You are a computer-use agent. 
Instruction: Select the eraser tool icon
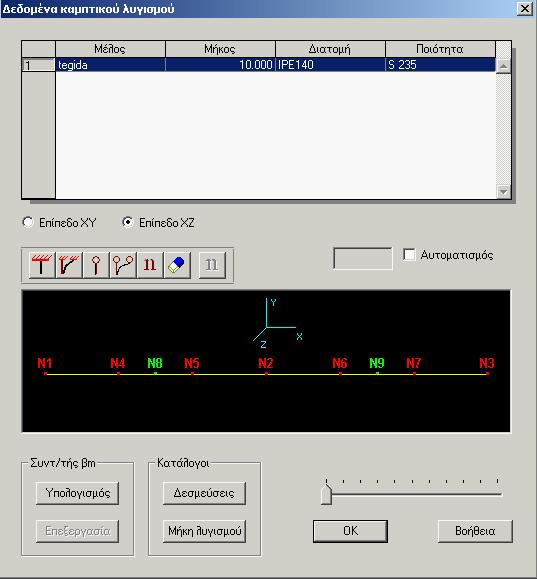(x=177, y=265)
